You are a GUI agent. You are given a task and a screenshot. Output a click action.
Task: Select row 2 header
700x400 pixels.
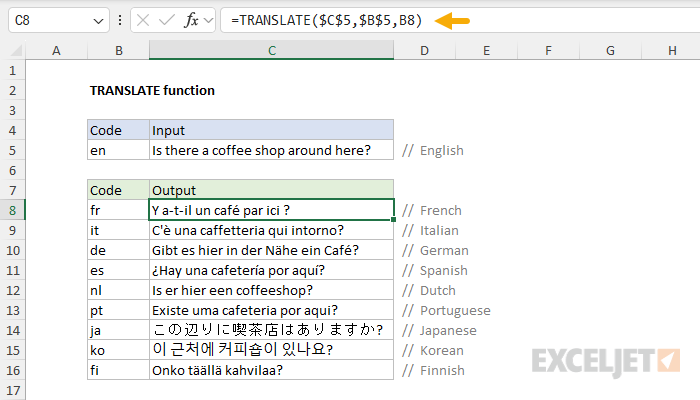coord(12,91)
